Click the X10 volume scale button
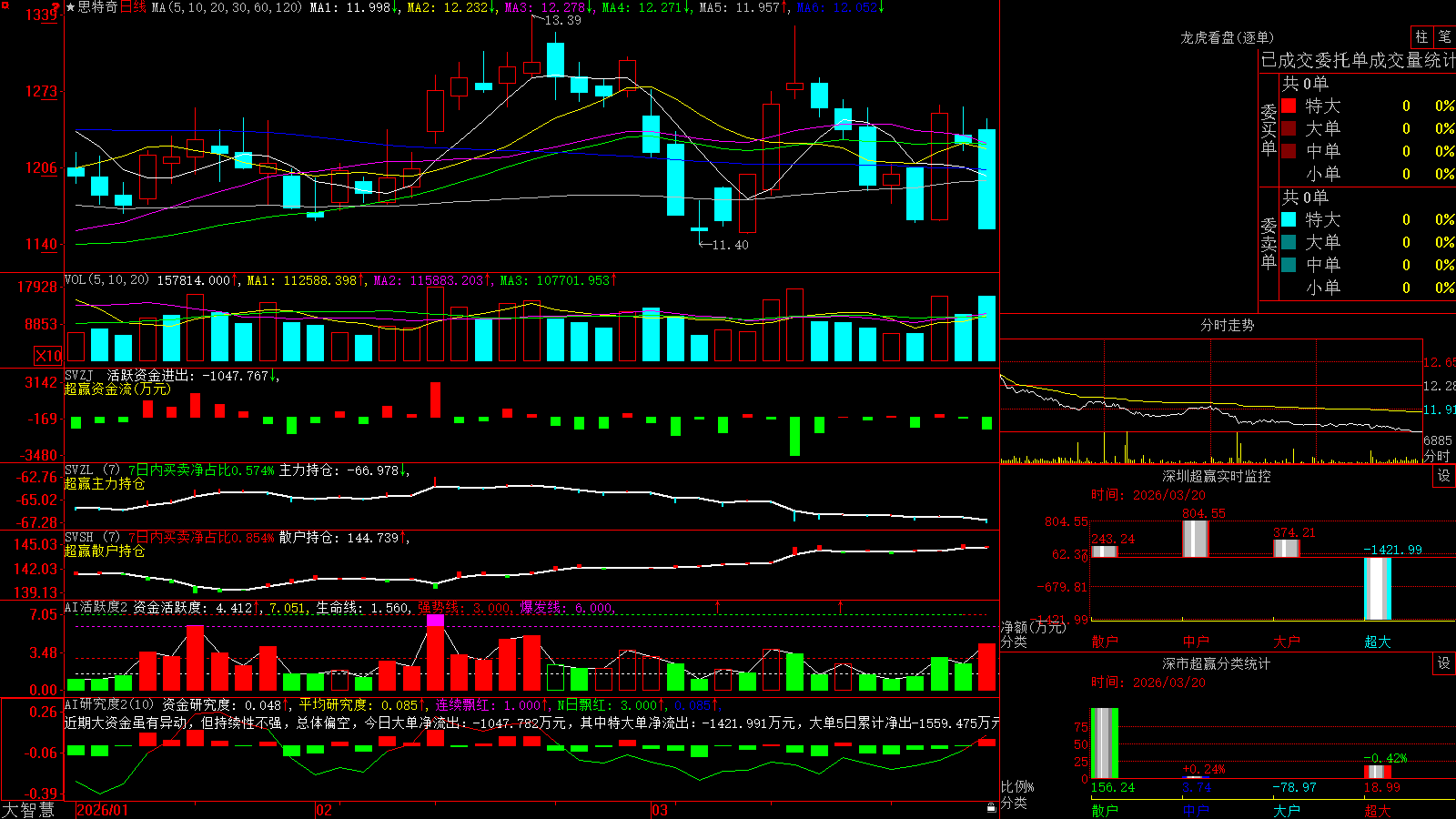Screen dimensions: 1456x819 pos(48,356)
